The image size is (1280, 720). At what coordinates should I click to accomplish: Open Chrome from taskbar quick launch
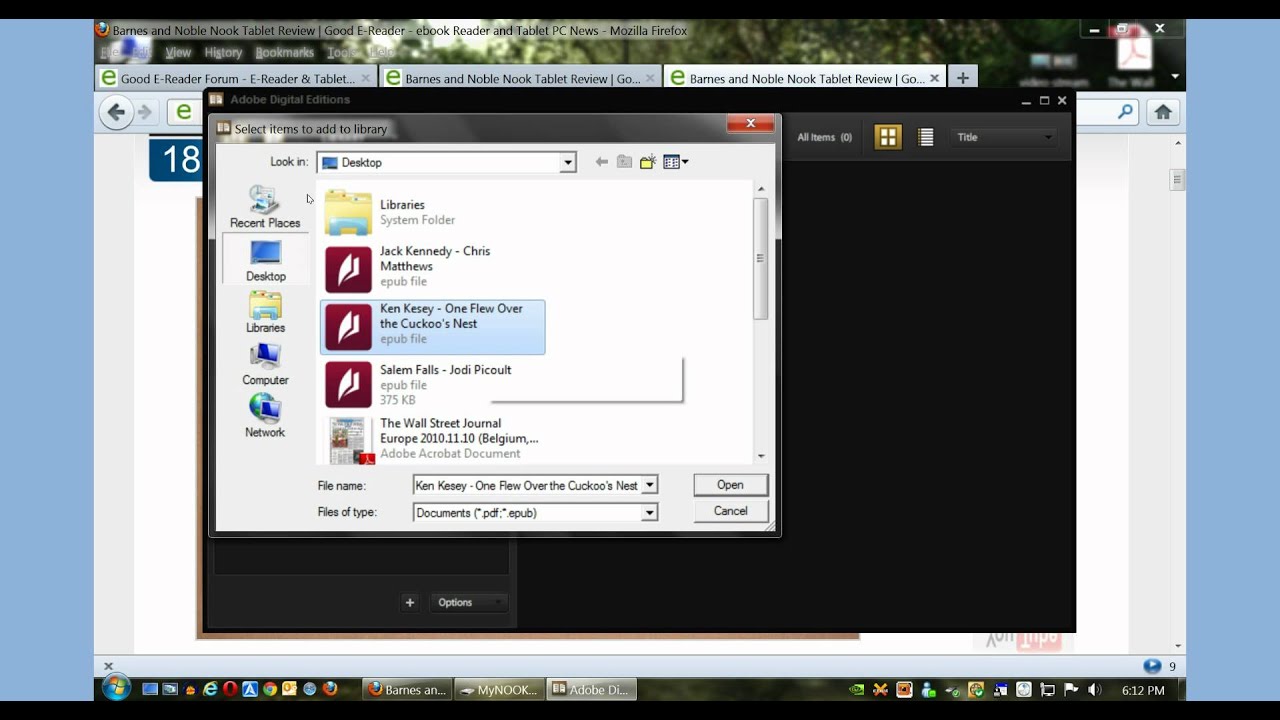270,689
